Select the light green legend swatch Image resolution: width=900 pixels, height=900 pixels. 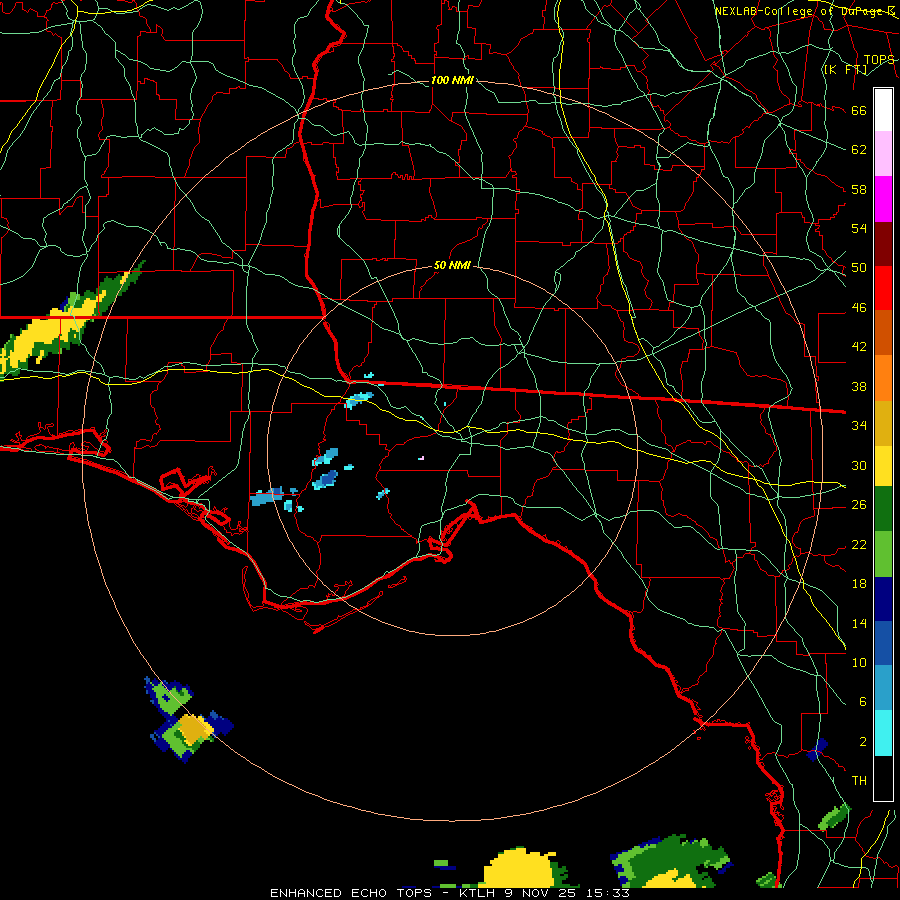pyautogui.click(x=883, y=554)
